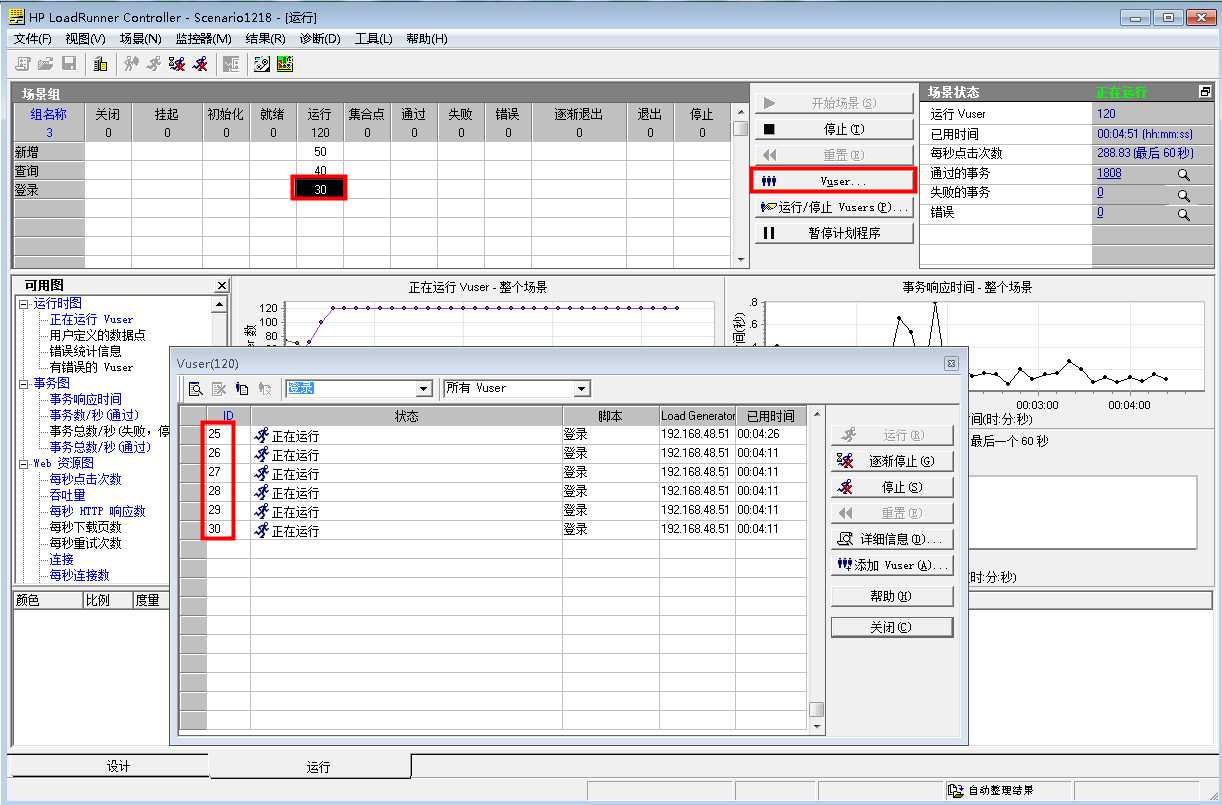Click the 详细信息(D)... button

click(x=892, y=539)
